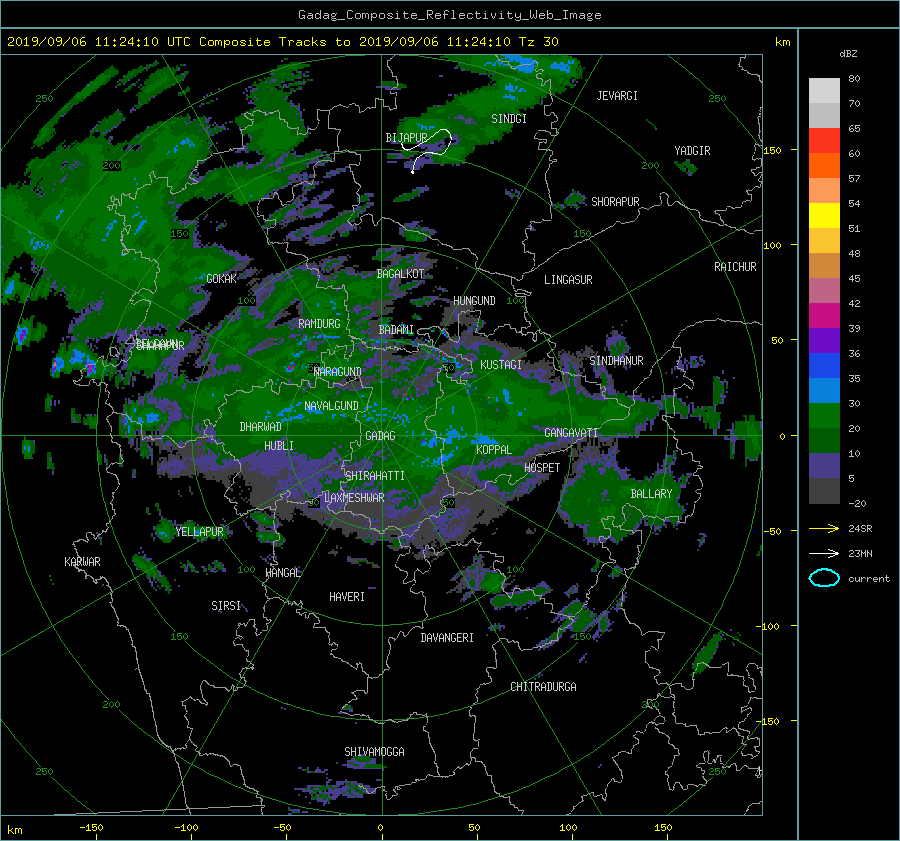Click the HUBLI city label
This screenshot has height=841, width=900.
279,446
